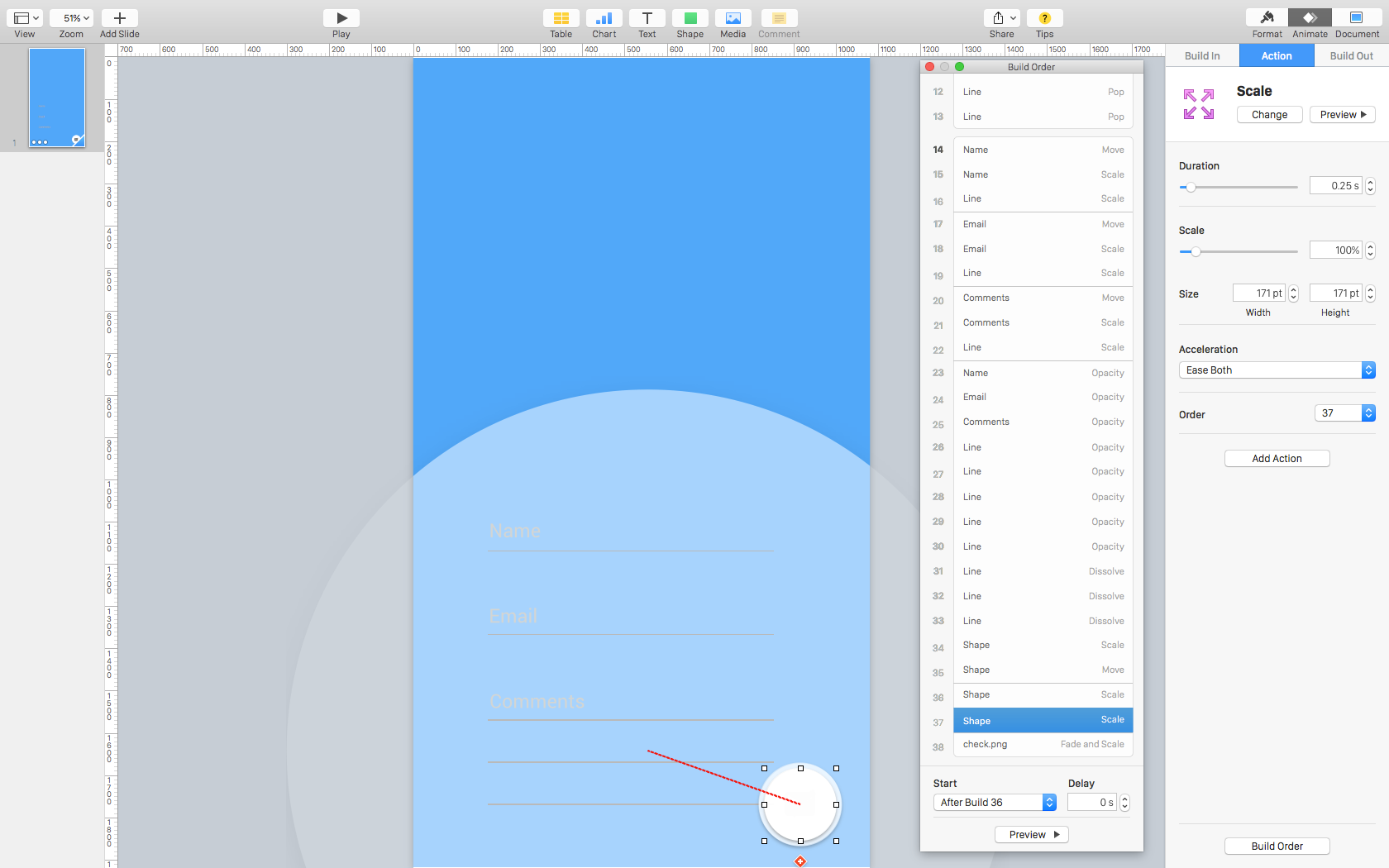Open the Media browser
Screen dimensions: 1389x868
[733, 18]
